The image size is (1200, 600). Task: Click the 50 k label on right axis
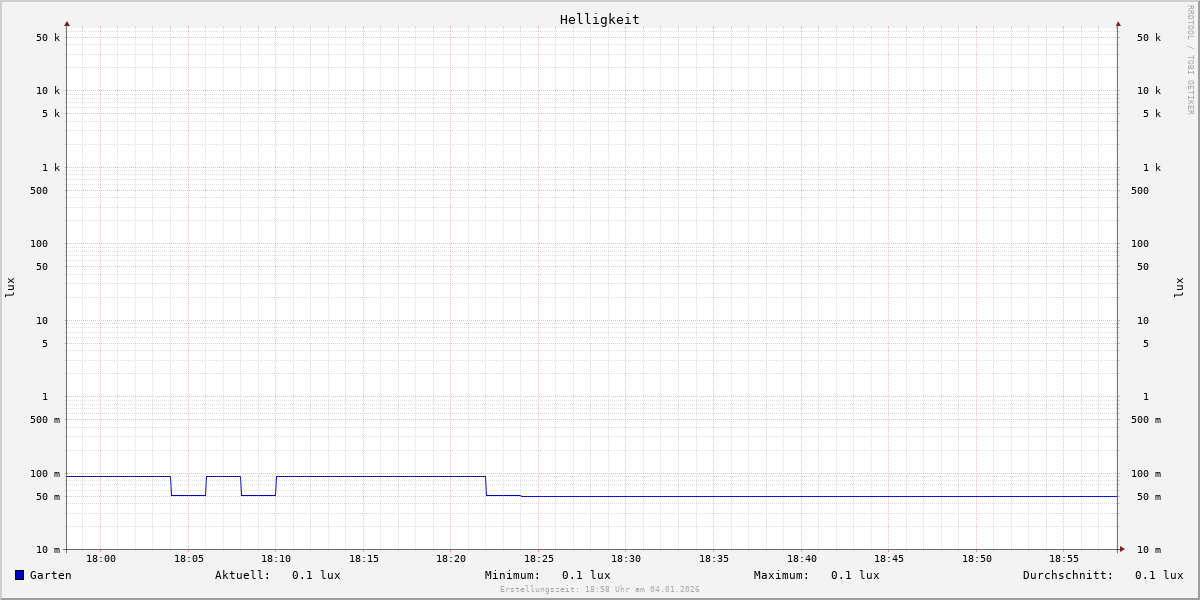(1149, 38)
